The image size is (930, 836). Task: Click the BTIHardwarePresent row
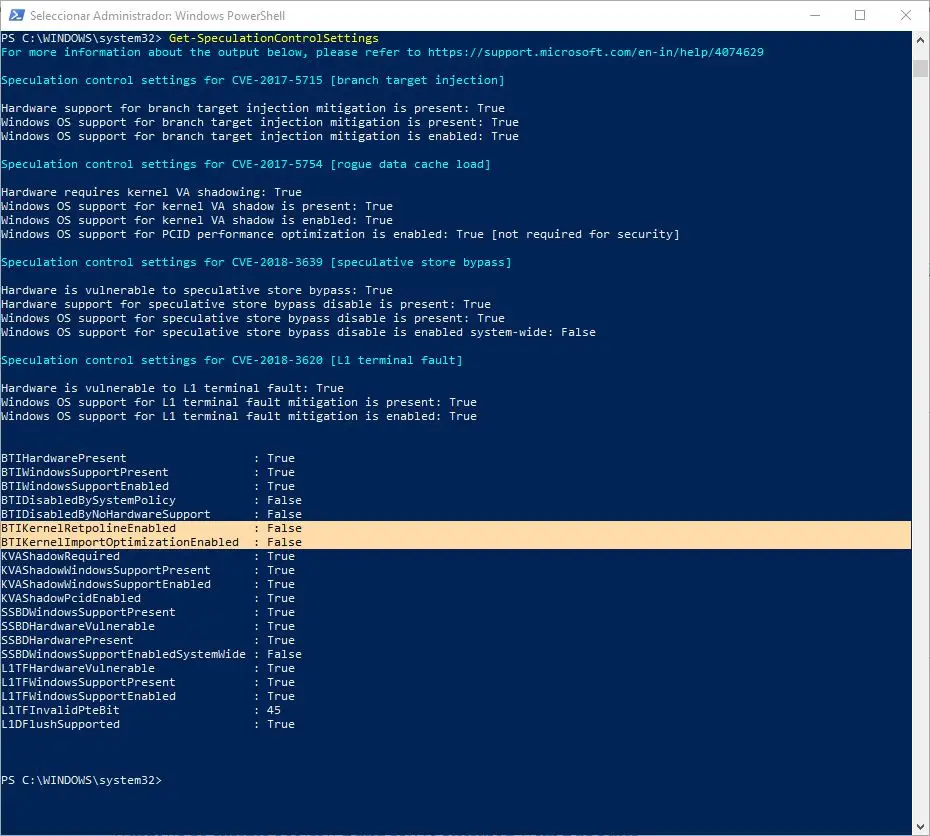(148, 458)
